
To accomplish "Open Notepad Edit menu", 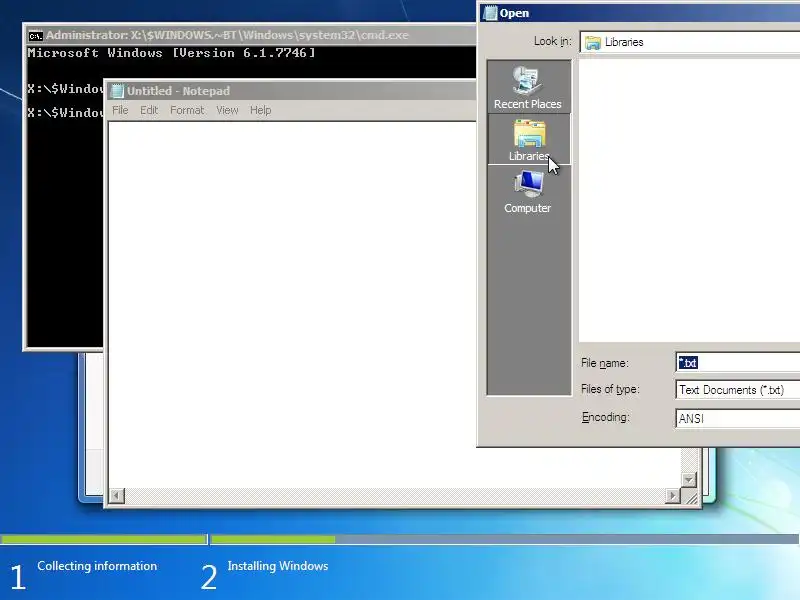I will 149,110.
